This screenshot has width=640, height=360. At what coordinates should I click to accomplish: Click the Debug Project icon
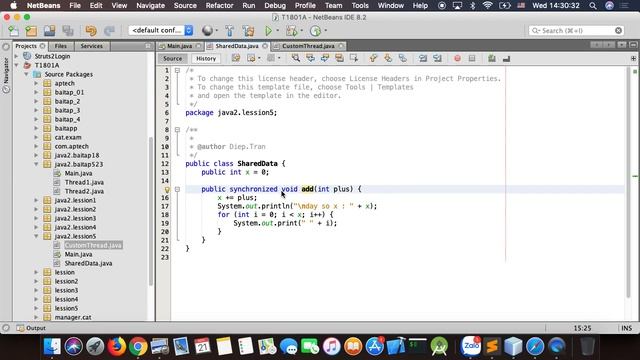tap(291, 31)
